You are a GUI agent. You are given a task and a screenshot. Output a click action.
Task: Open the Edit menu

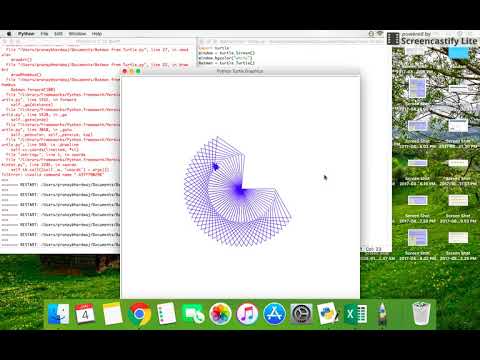(x=58, y=34)
